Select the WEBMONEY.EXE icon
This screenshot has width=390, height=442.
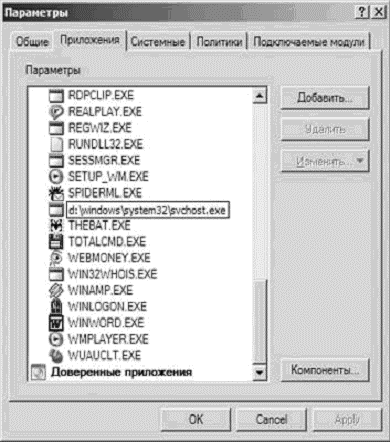coord(56,258)
